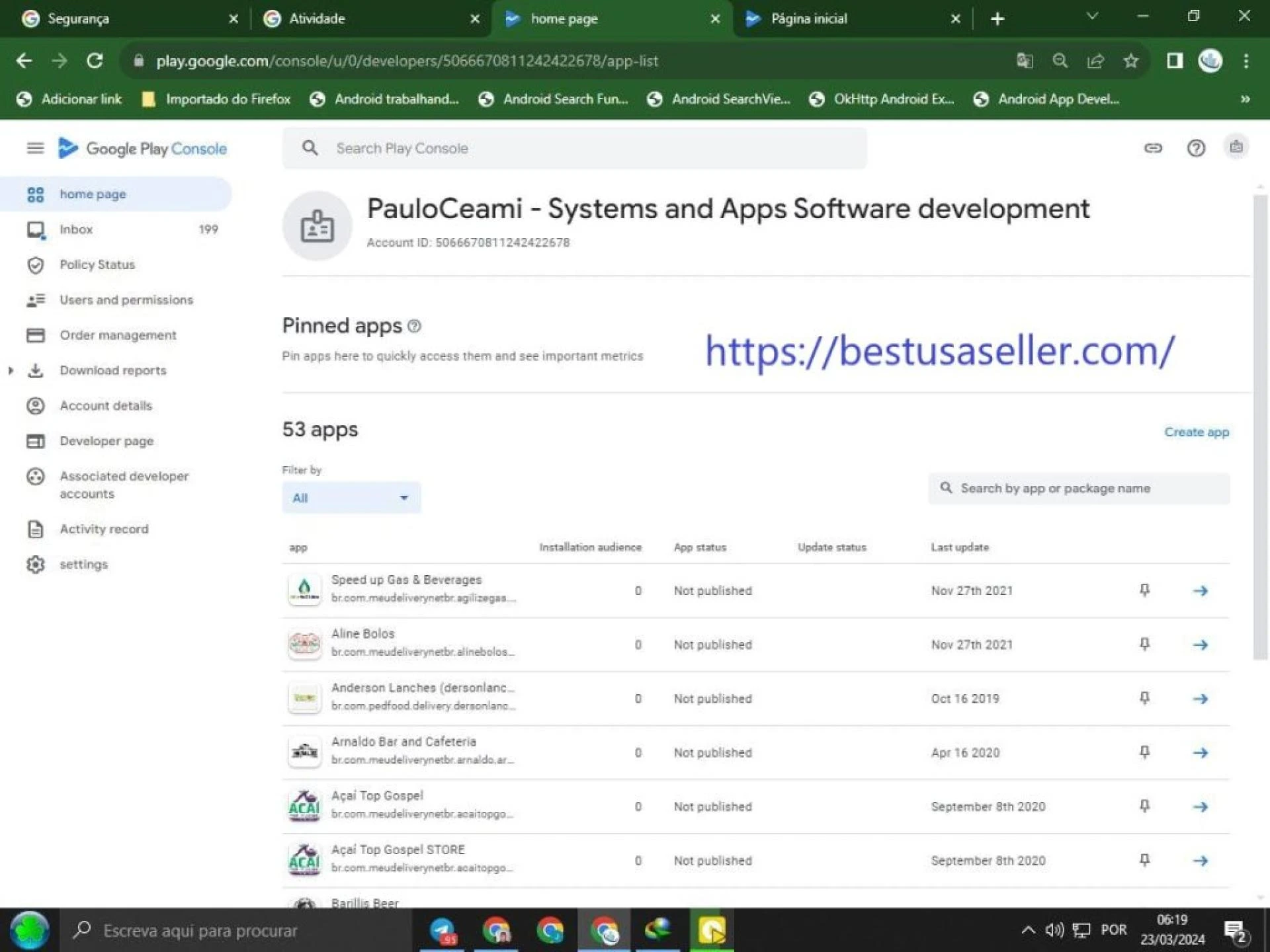Viewport: 1270px width, 952px height.
Task: Click the Google Play Console logo
Action: tap(143, 149)
